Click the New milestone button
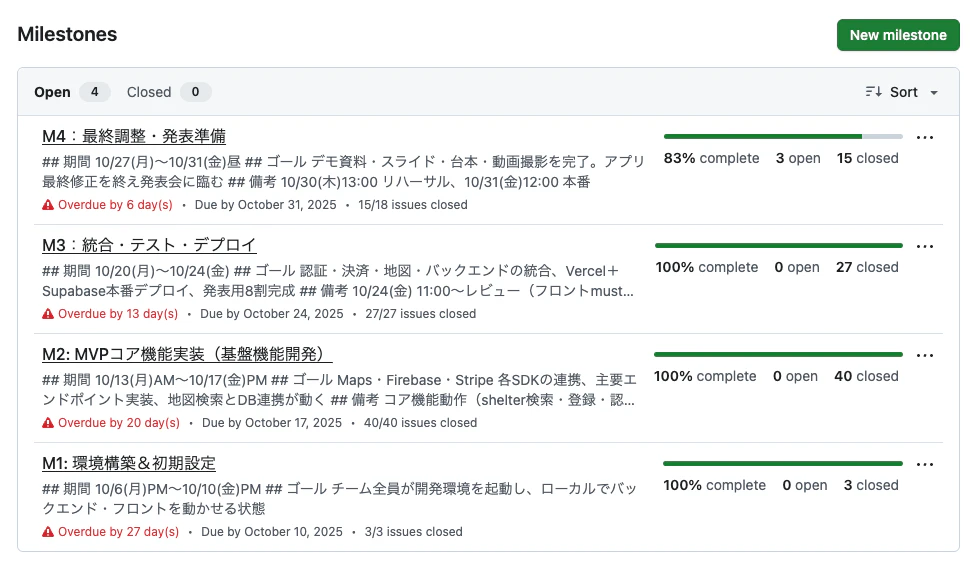This screenshot has width=977, height=571. click(898, 35)
